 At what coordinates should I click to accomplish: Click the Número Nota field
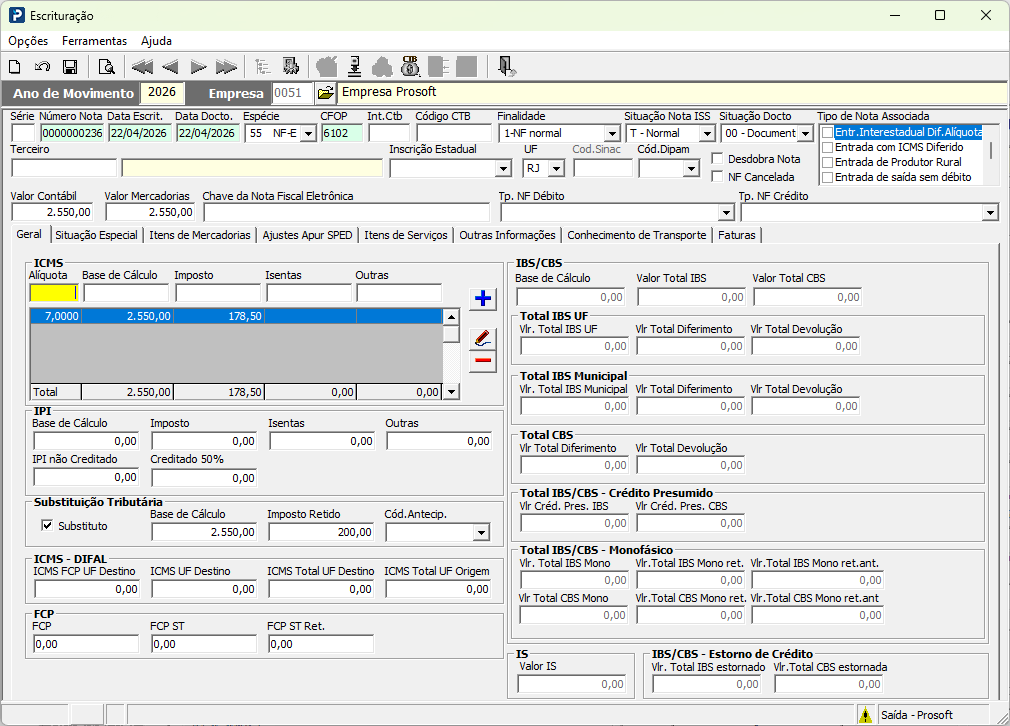click(72, 133)
